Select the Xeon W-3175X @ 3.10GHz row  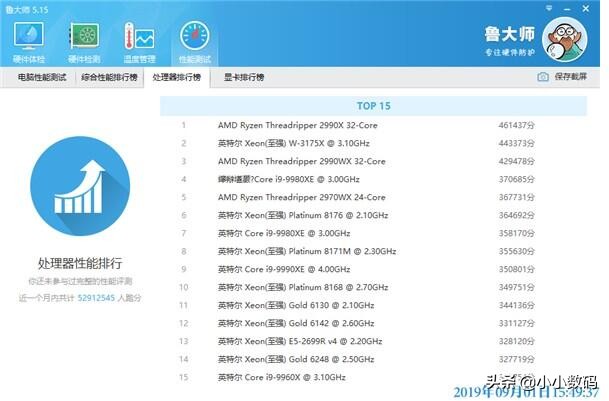pos(373,143)
